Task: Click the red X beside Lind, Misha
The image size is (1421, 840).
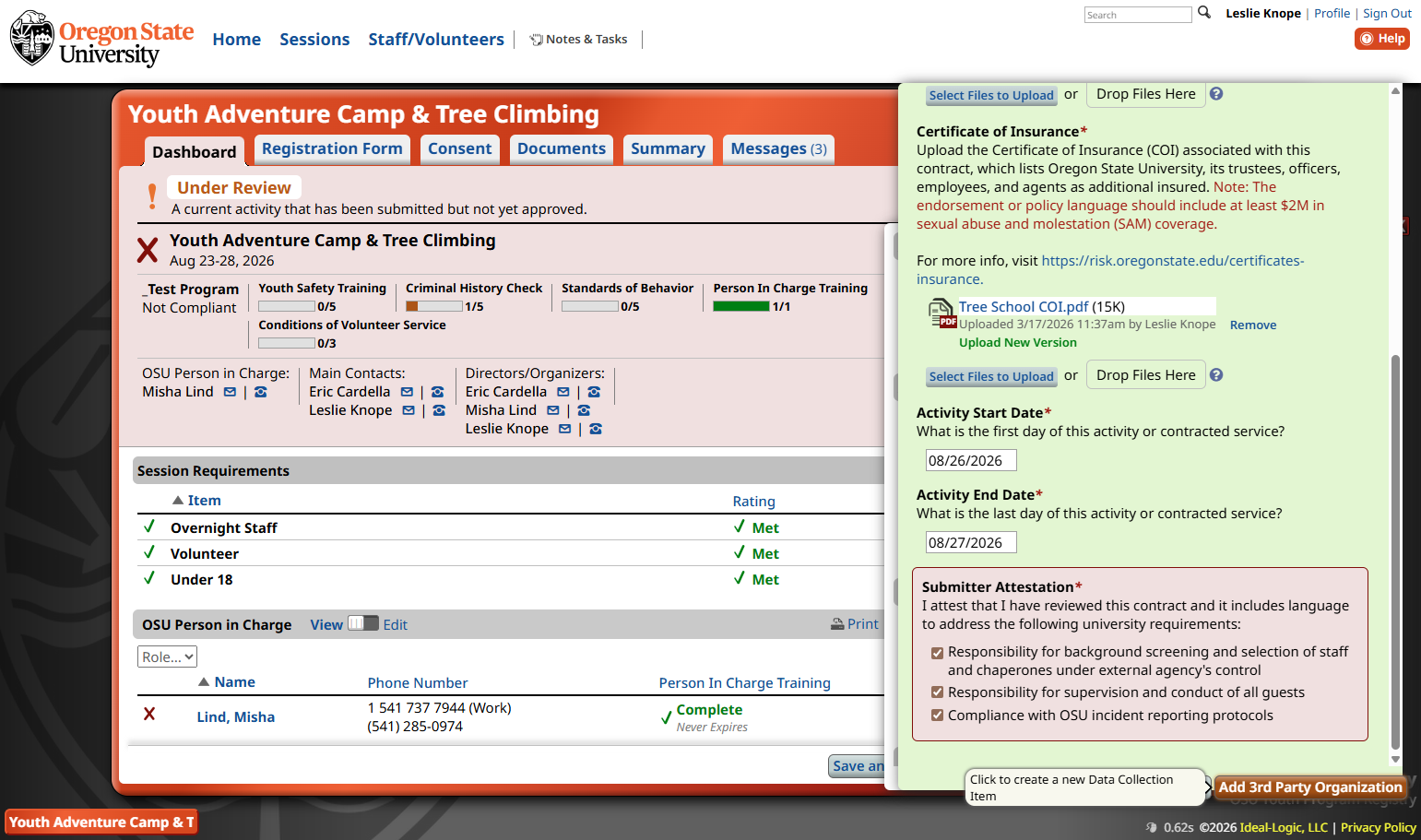Action: click(149, 714)
